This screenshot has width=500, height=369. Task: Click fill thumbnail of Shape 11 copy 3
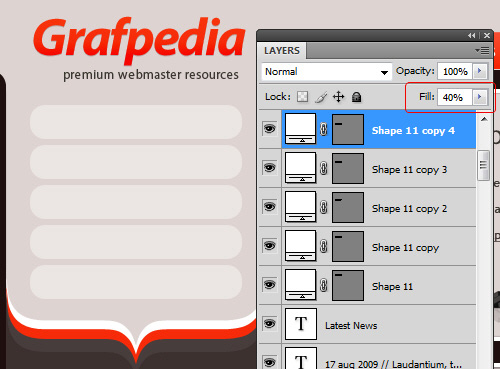click(x=300, y=168)
